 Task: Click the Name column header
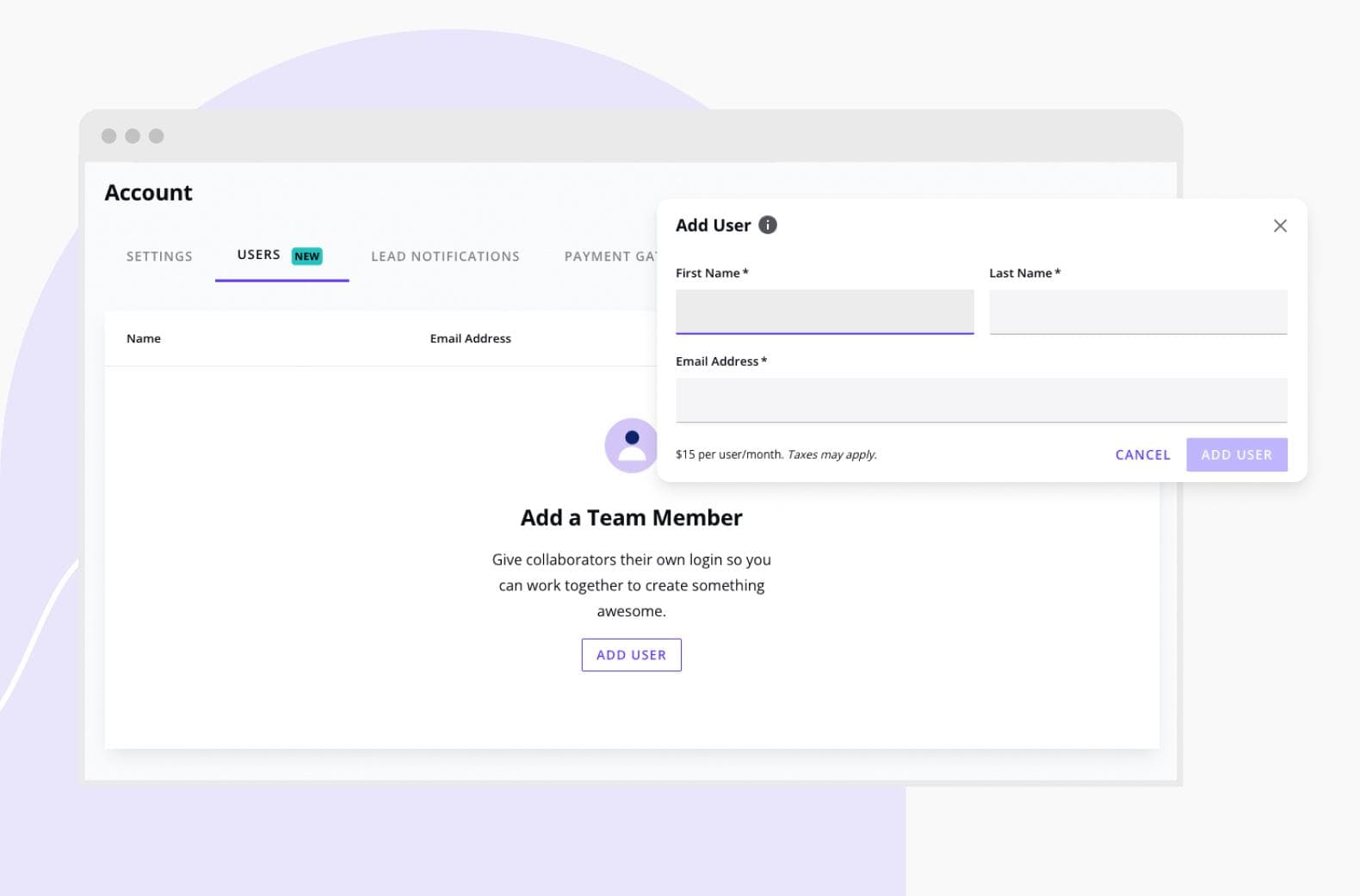pos(144,338)
